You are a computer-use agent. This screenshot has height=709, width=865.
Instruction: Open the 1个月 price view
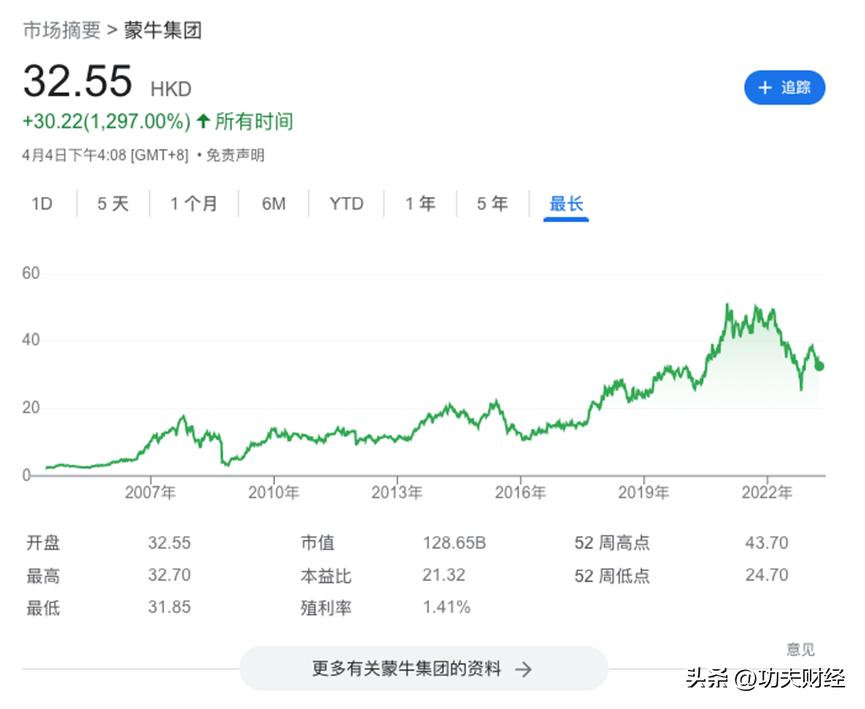point(192,203)
